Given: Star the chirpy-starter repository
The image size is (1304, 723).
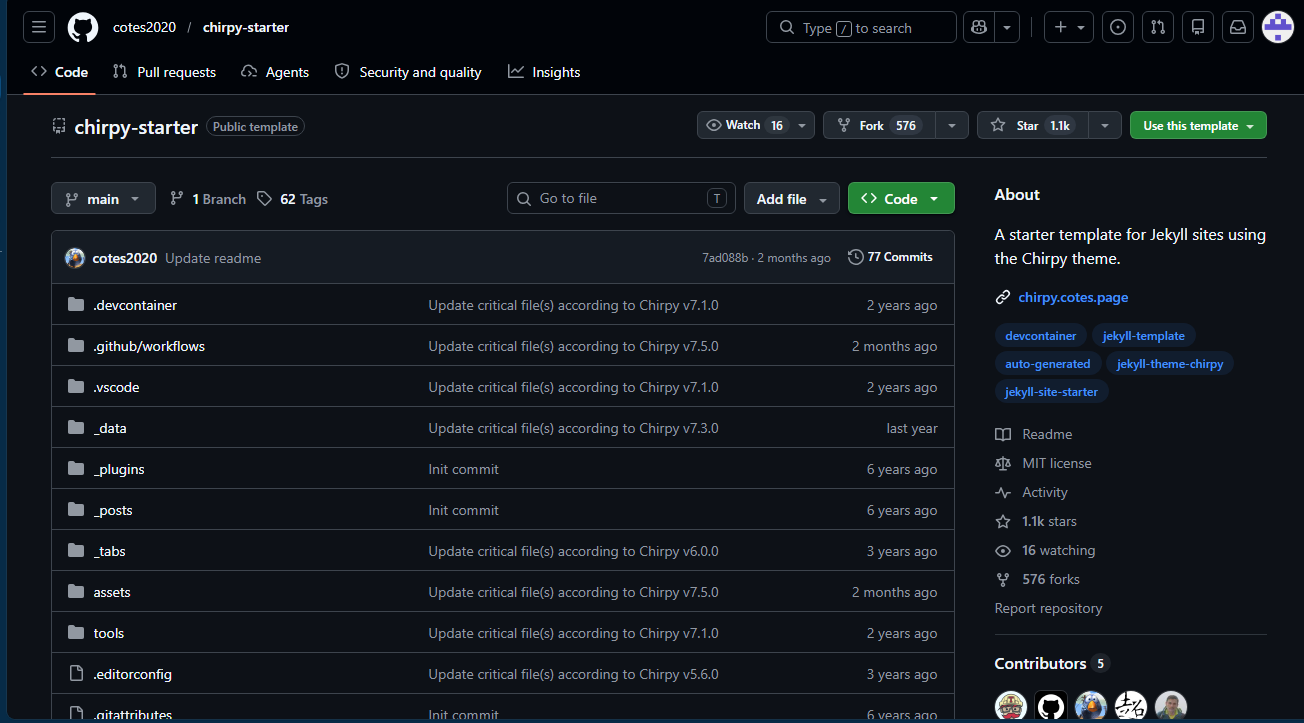Looking at the screenshot, I should coord(1032,125).
